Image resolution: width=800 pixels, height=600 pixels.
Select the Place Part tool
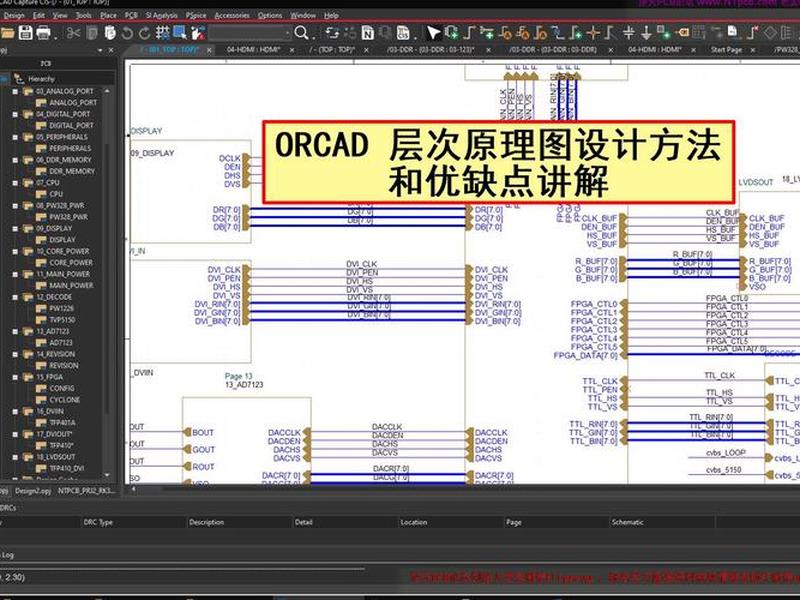pyautogui.click(x=452, y=33)
